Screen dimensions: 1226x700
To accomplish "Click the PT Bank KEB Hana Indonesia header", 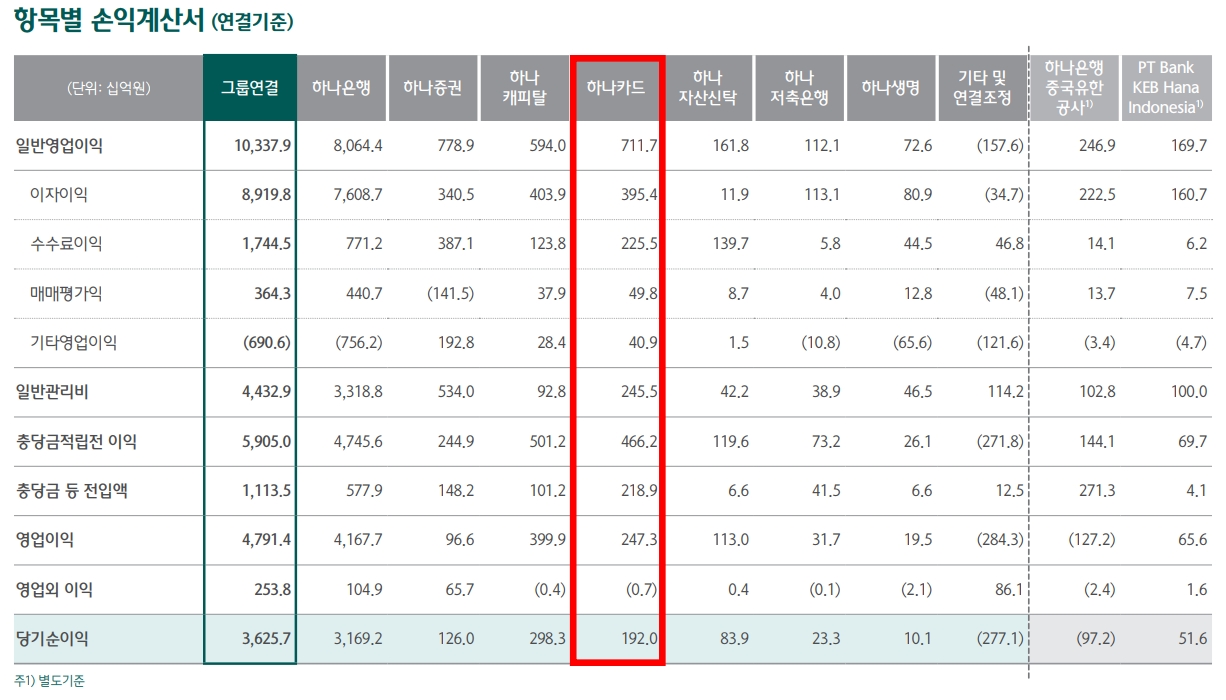I will click(1164, 88).
